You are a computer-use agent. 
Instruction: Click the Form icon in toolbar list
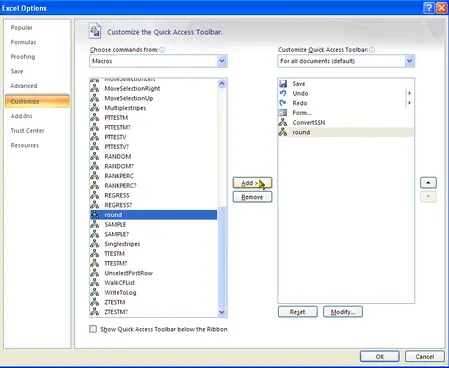pos(283,113)
